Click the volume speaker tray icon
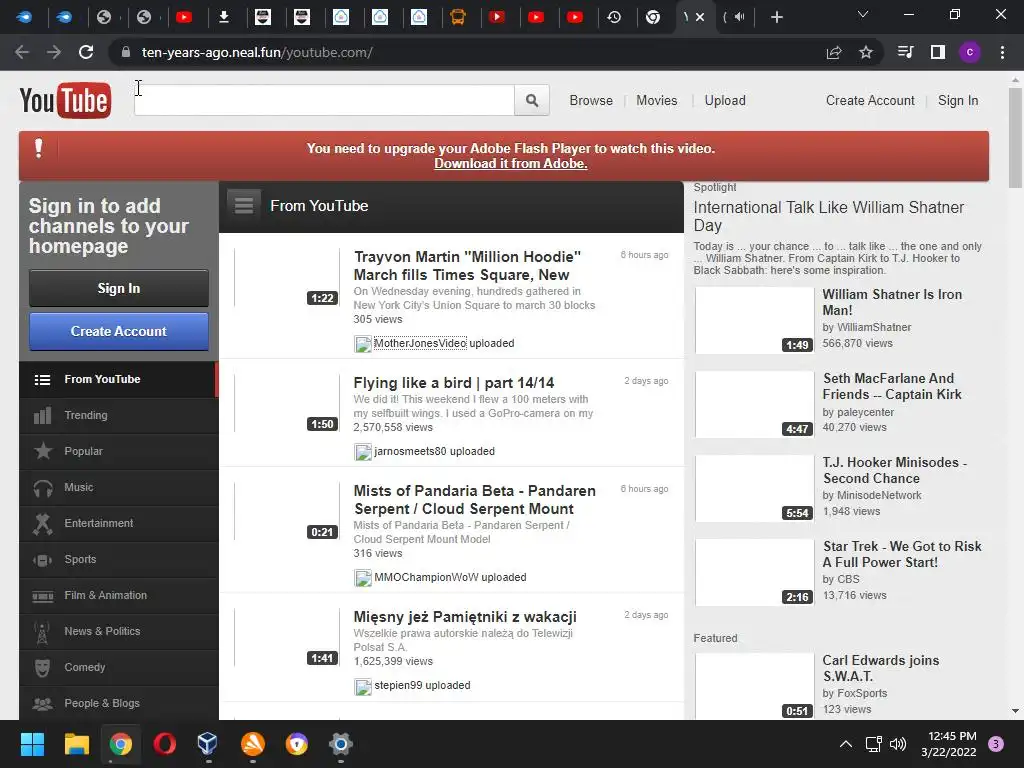This screenshot has width=1024, height=768. point(898,744)
